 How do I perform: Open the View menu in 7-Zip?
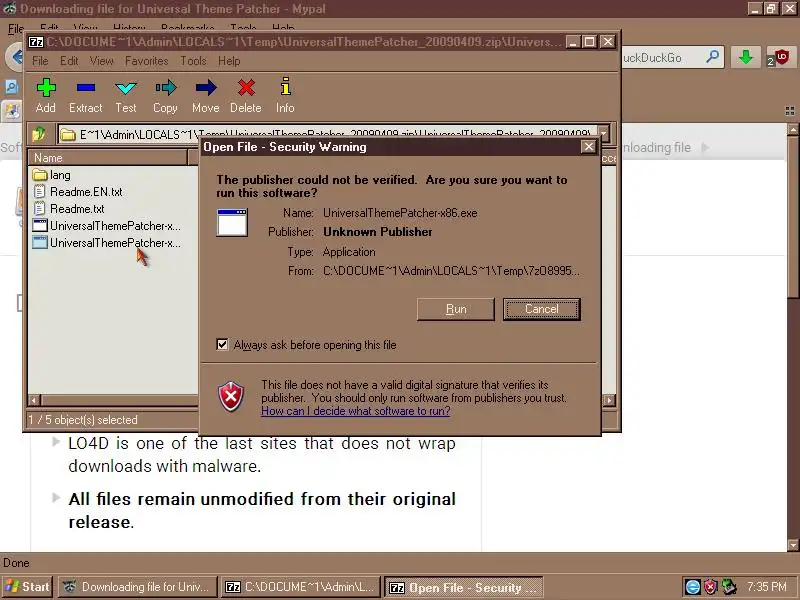click(102, 61)
